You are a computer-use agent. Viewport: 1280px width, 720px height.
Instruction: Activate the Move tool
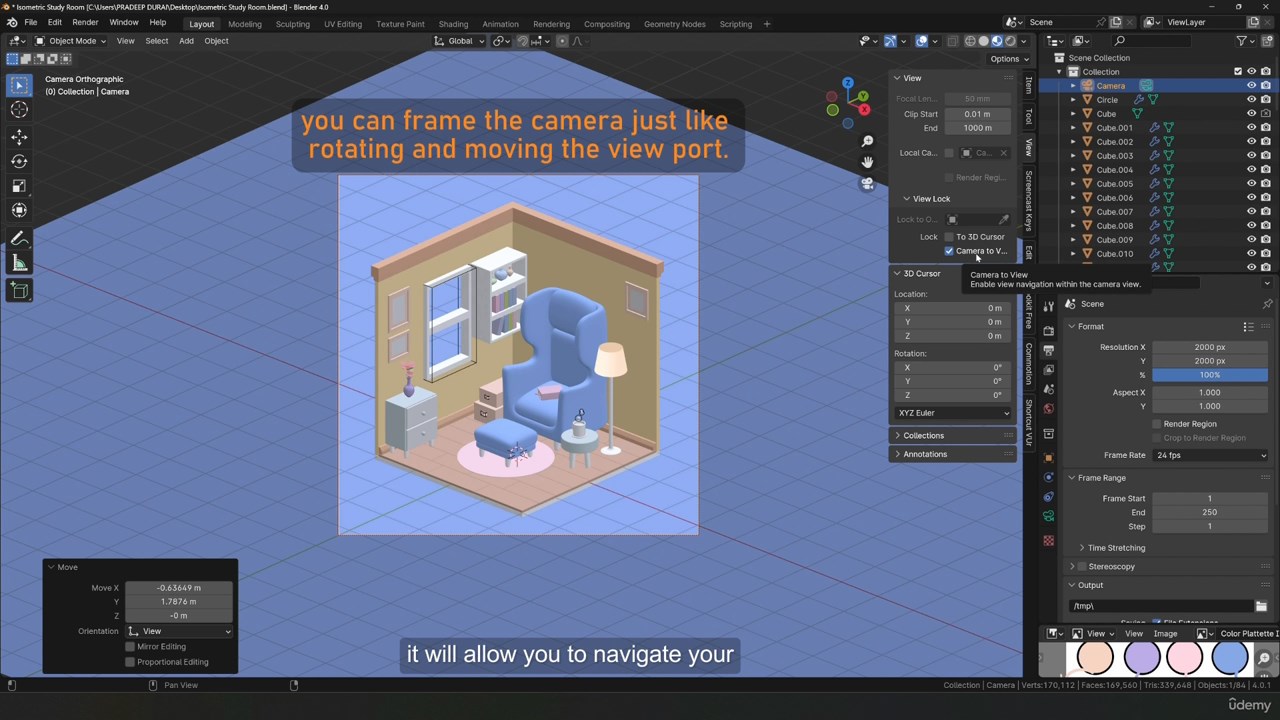click(x=19, y=136)
